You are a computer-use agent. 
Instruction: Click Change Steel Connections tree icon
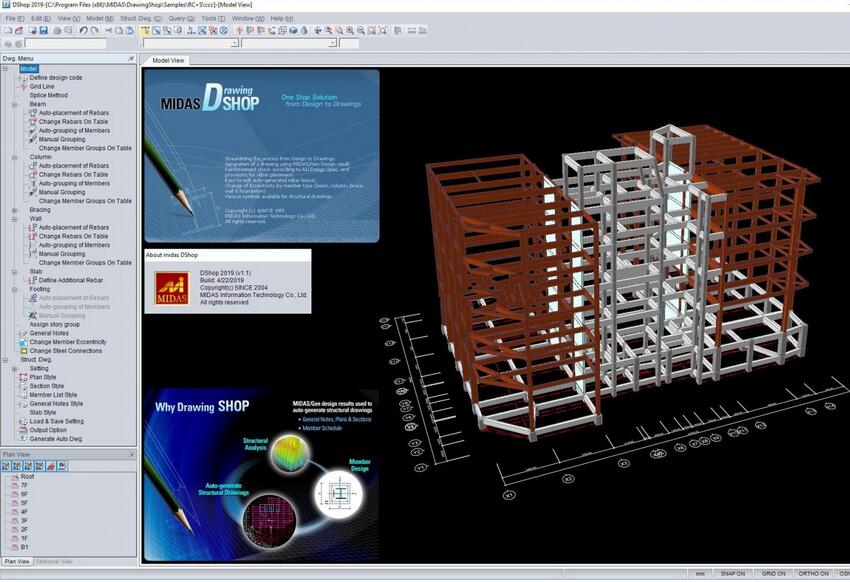point(23,351)
